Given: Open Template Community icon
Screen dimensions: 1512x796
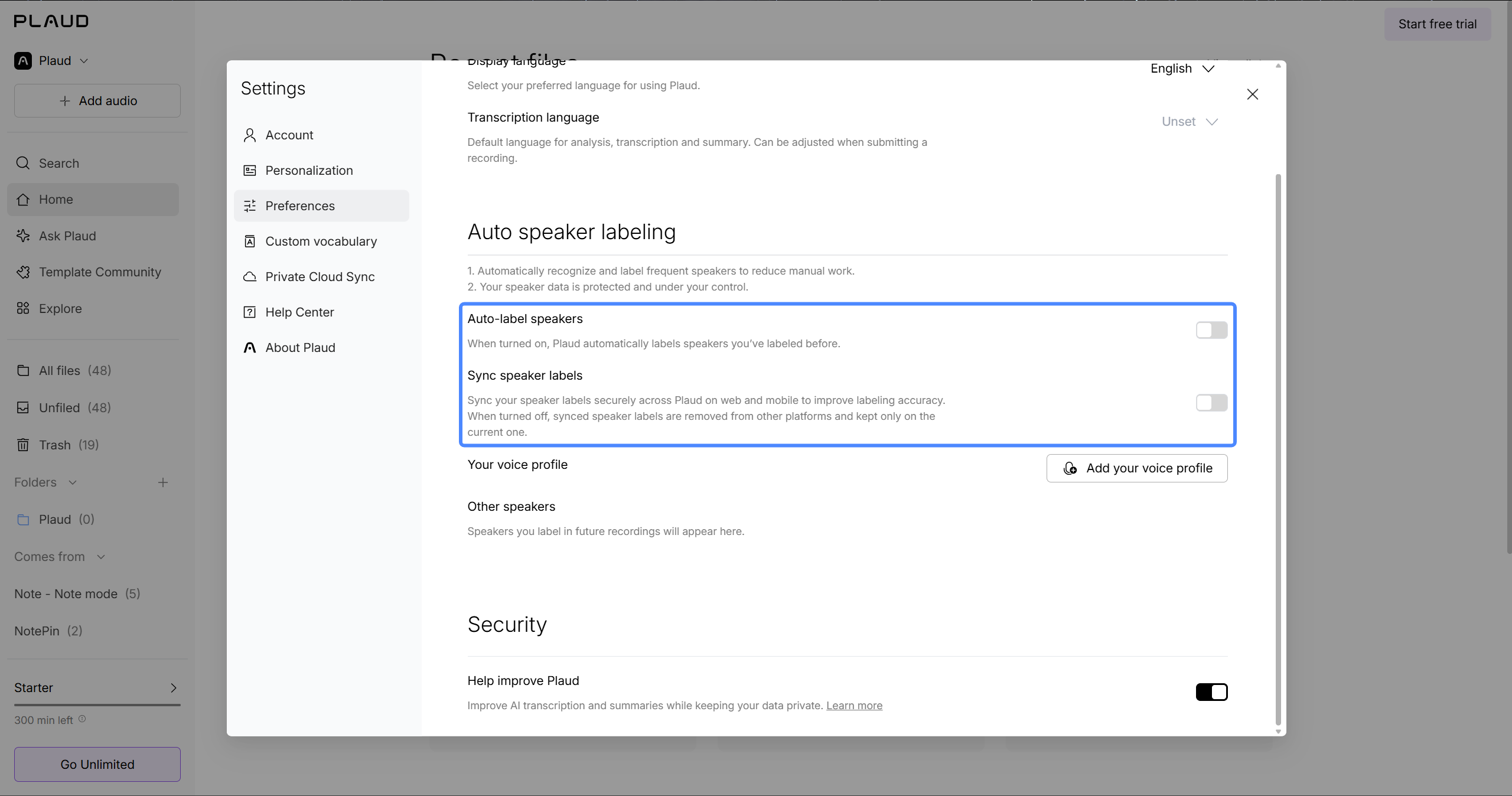Looking at the screenshot, I should click(x=23, y=272).
